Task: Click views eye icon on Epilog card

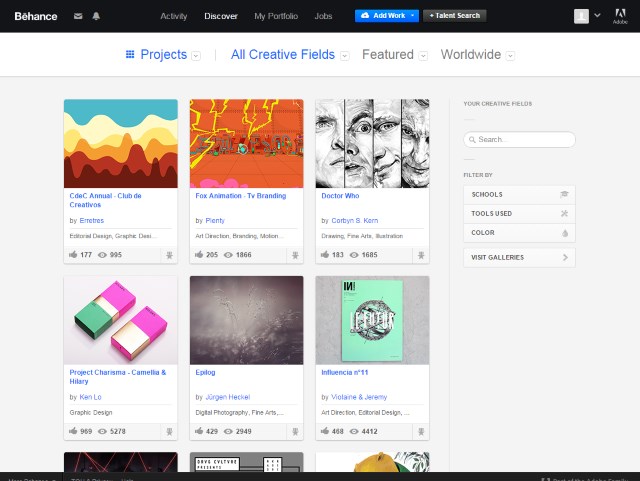Action: coord(228,431)
